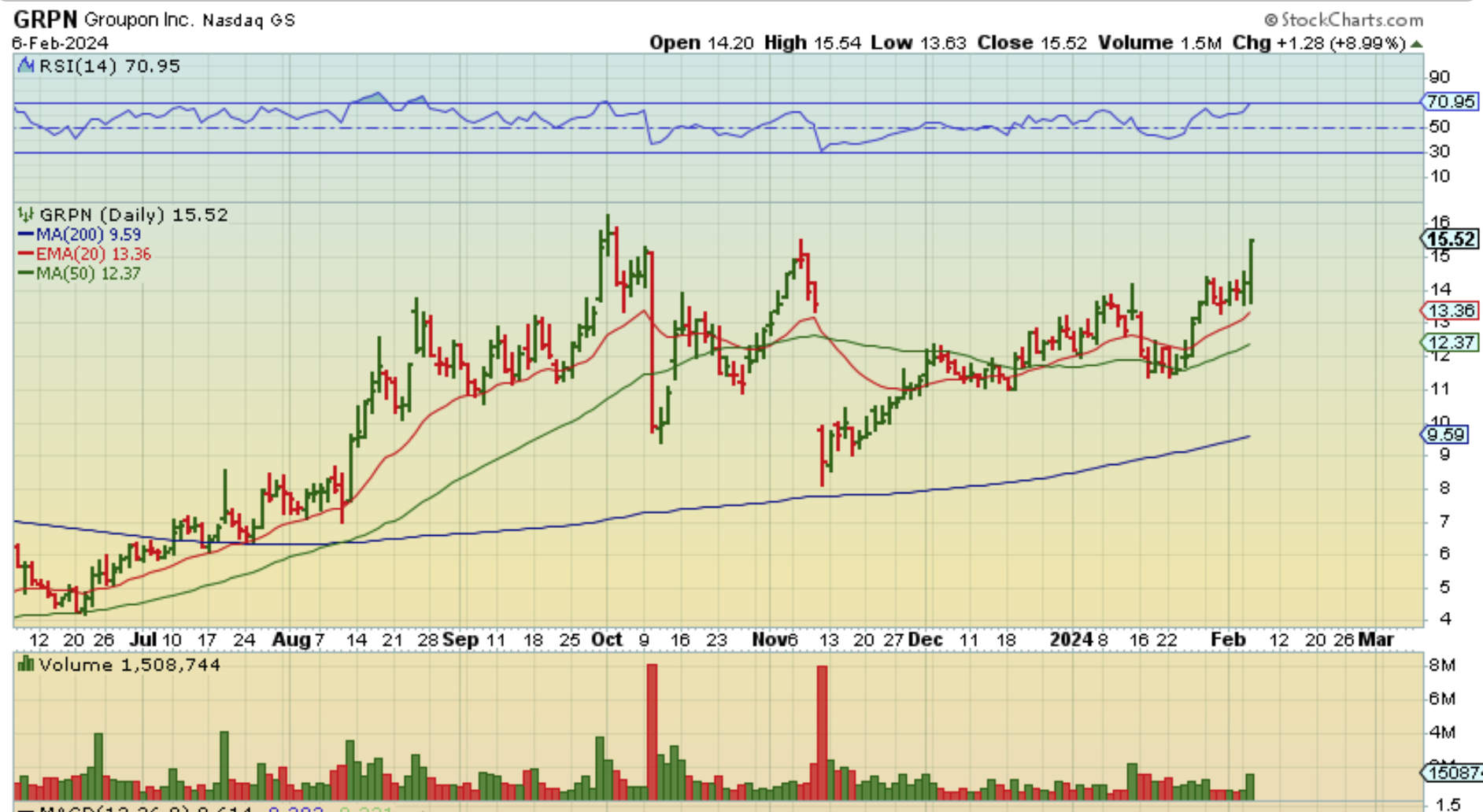Image resolution: width=1483 pixels, height=812 pixels.
Task: Click the 'EMA(20) 13.36' legend text
Action: click(93, 254)
